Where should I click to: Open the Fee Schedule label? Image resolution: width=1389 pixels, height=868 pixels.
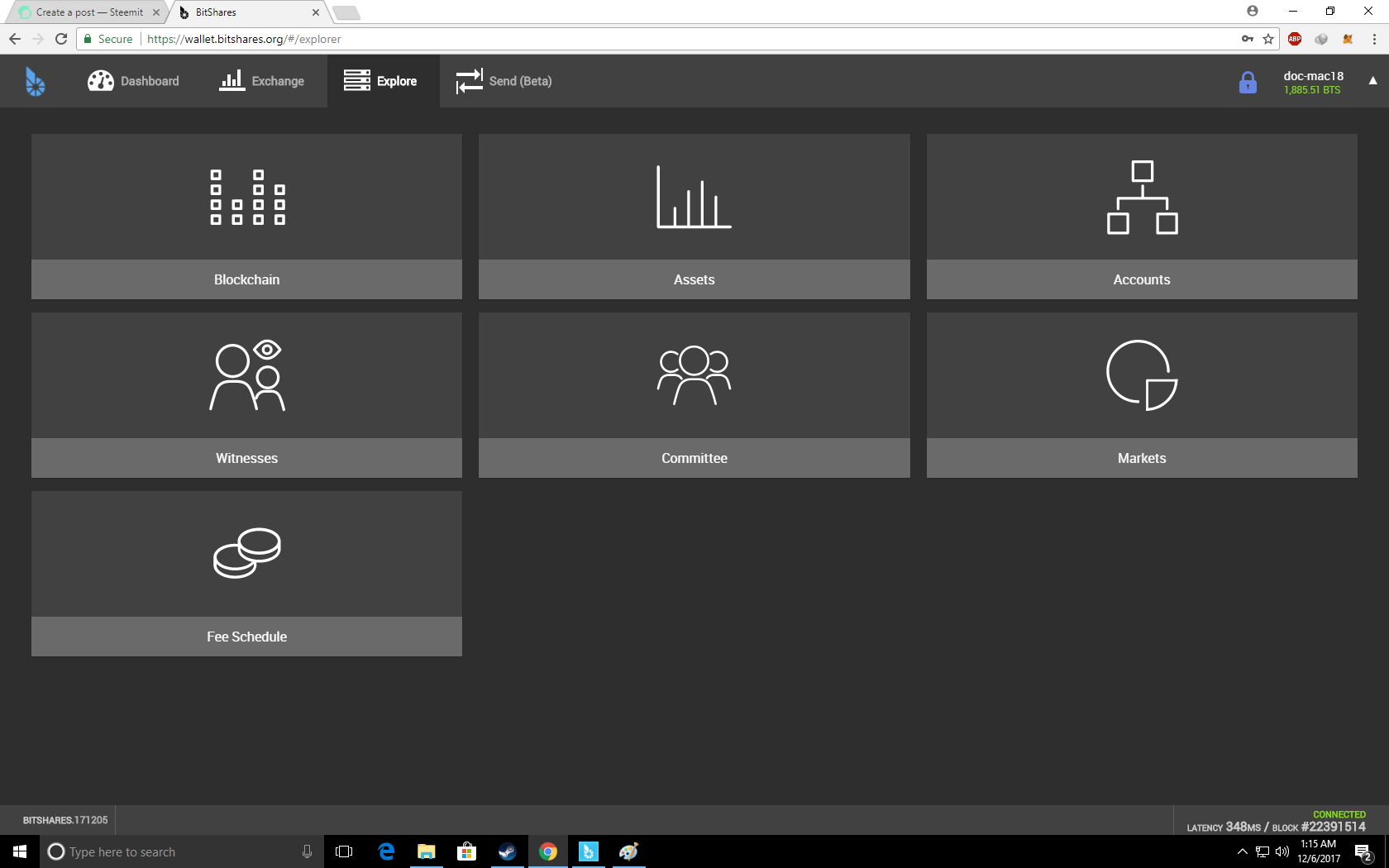coord(246,637)
